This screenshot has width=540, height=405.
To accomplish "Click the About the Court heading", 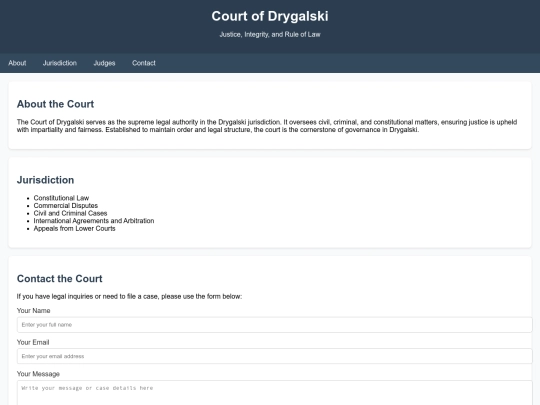I will coord(55,104).
